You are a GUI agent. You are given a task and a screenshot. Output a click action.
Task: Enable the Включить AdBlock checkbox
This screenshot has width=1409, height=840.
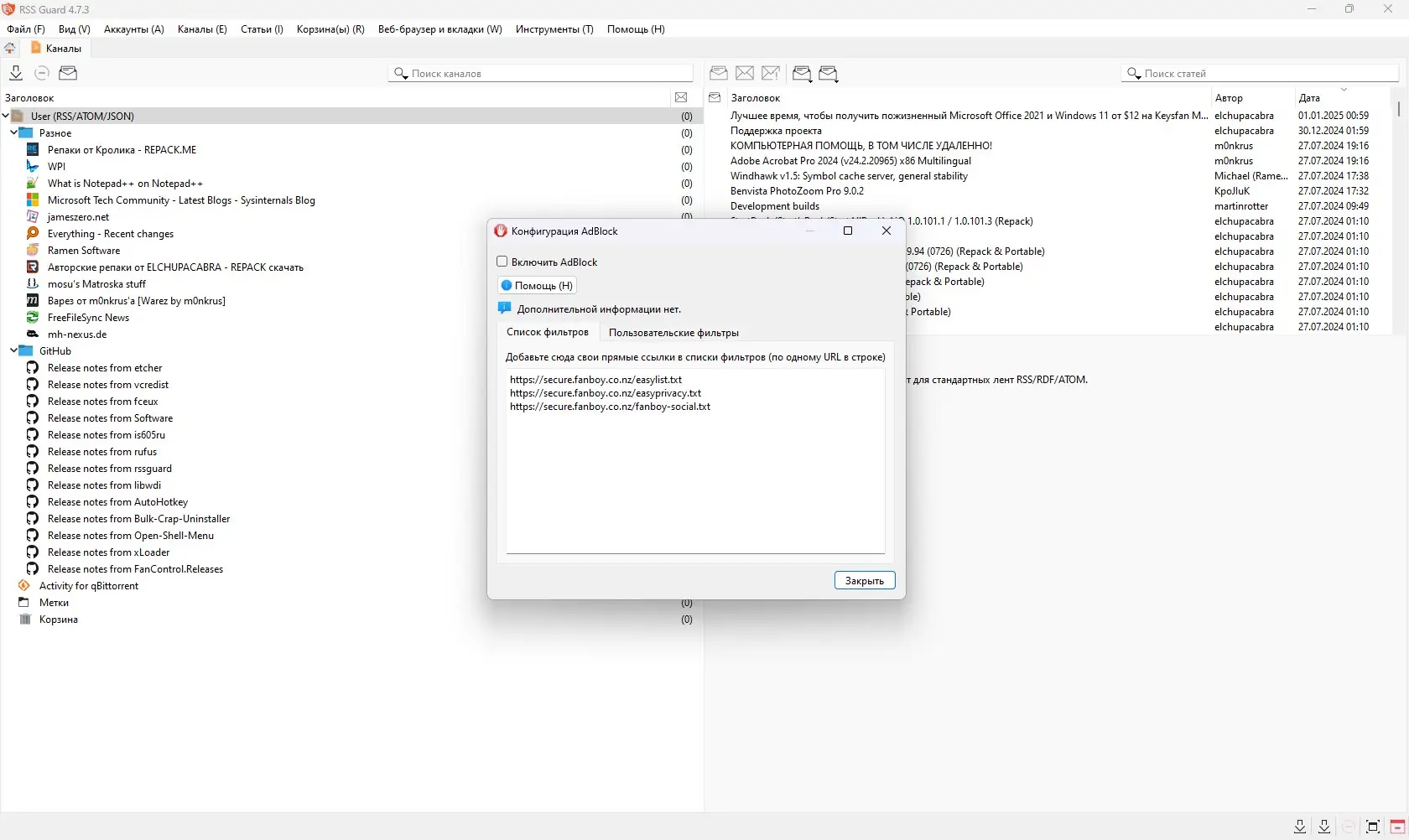502,262
